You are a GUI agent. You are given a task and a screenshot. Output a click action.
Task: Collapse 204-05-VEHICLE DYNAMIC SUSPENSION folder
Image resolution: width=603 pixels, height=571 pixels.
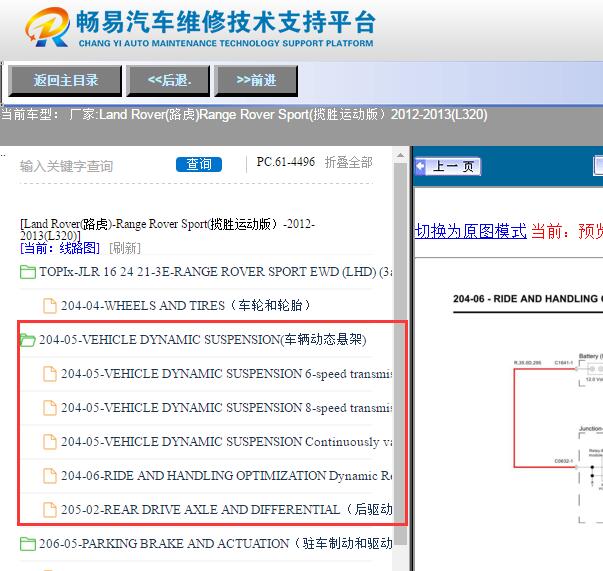pyautogui.click(x=202, y=340)
